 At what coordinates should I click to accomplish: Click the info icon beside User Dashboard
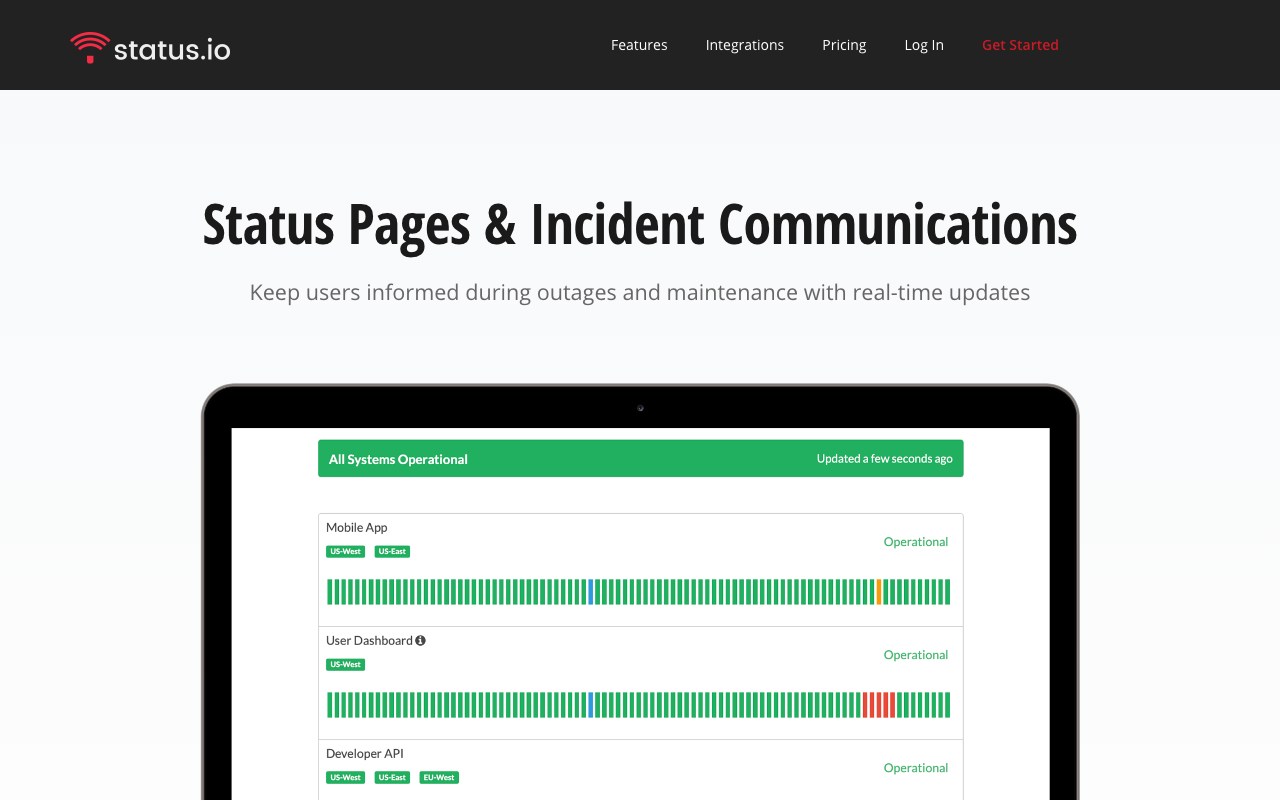(x=421, y=641)
